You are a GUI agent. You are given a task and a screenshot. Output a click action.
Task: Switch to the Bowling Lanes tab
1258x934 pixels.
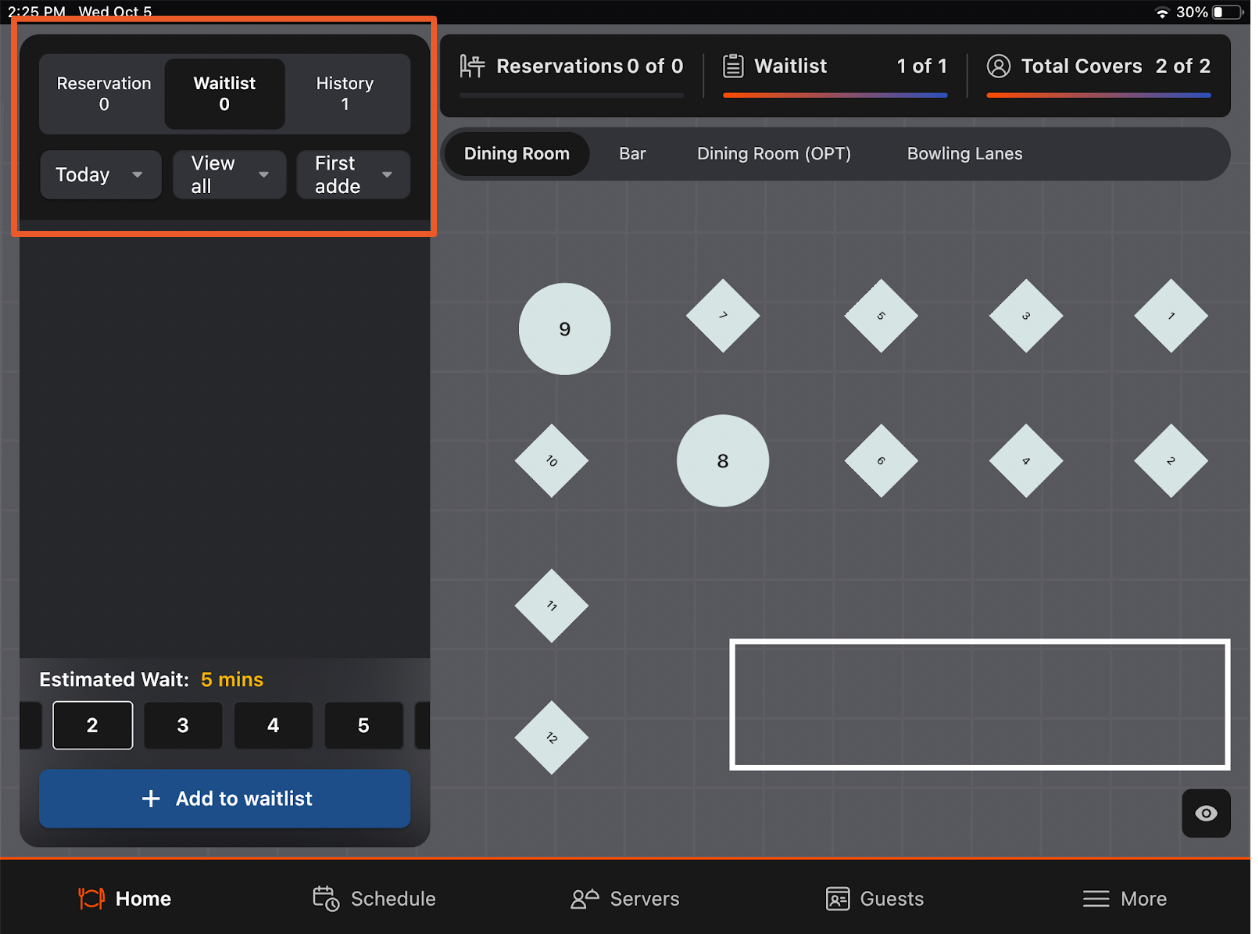tap(964, 154)
